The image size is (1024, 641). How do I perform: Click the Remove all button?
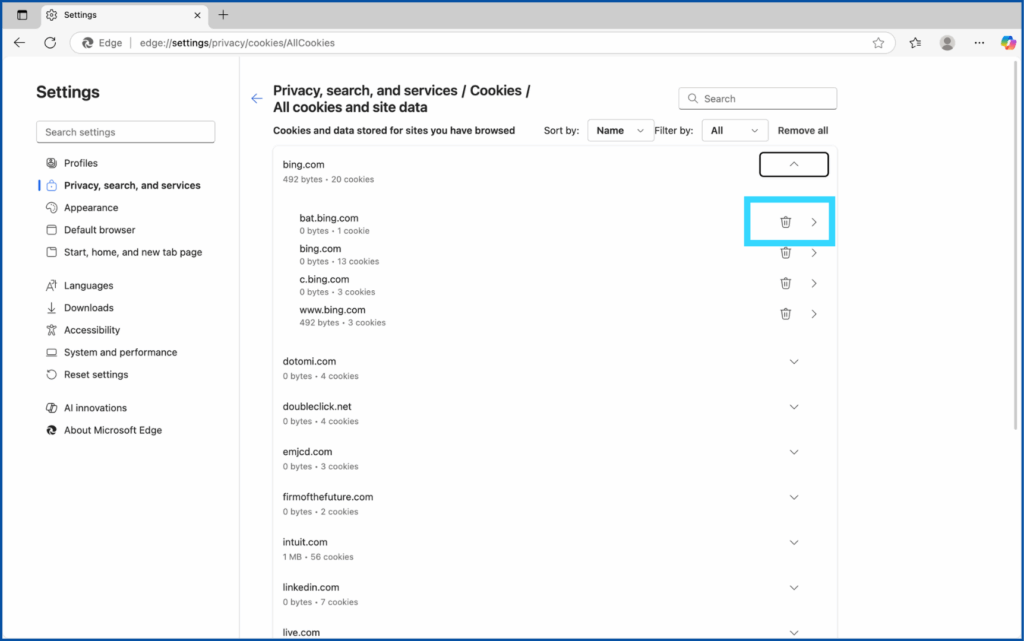[x=803, y=130]
